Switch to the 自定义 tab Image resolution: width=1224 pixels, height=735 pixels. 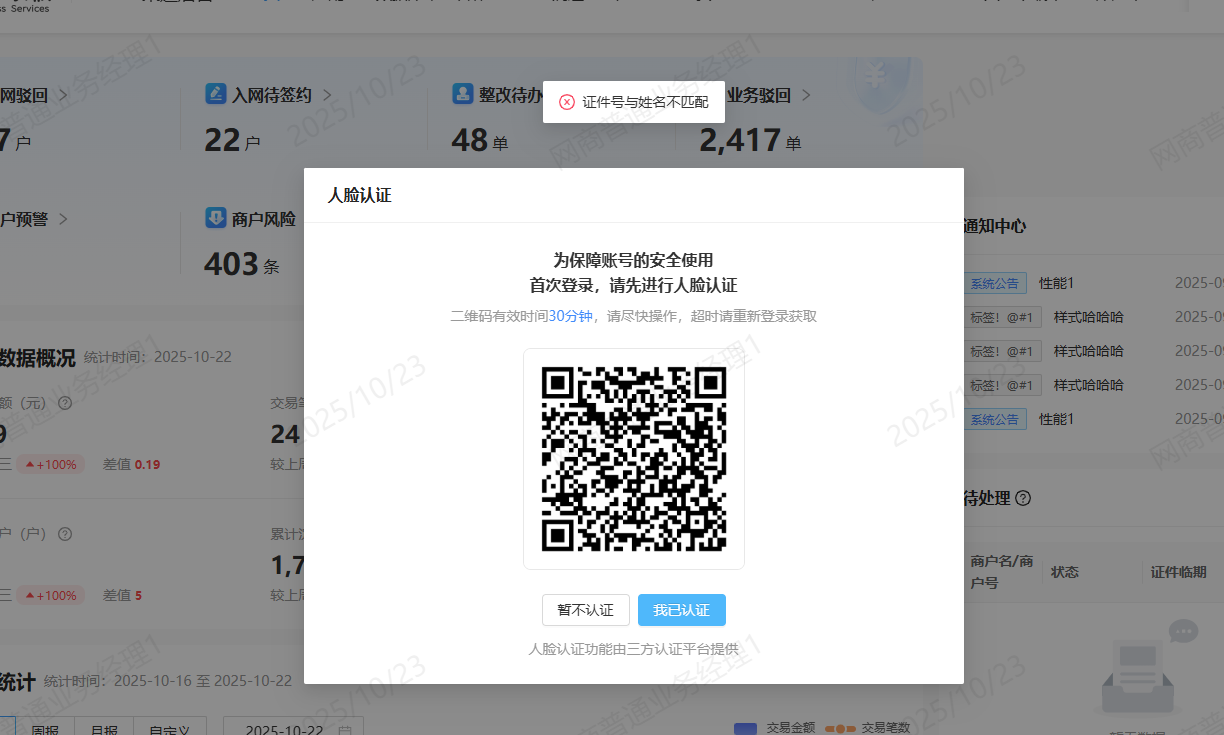pyautogui.click(x=169, y=729)
